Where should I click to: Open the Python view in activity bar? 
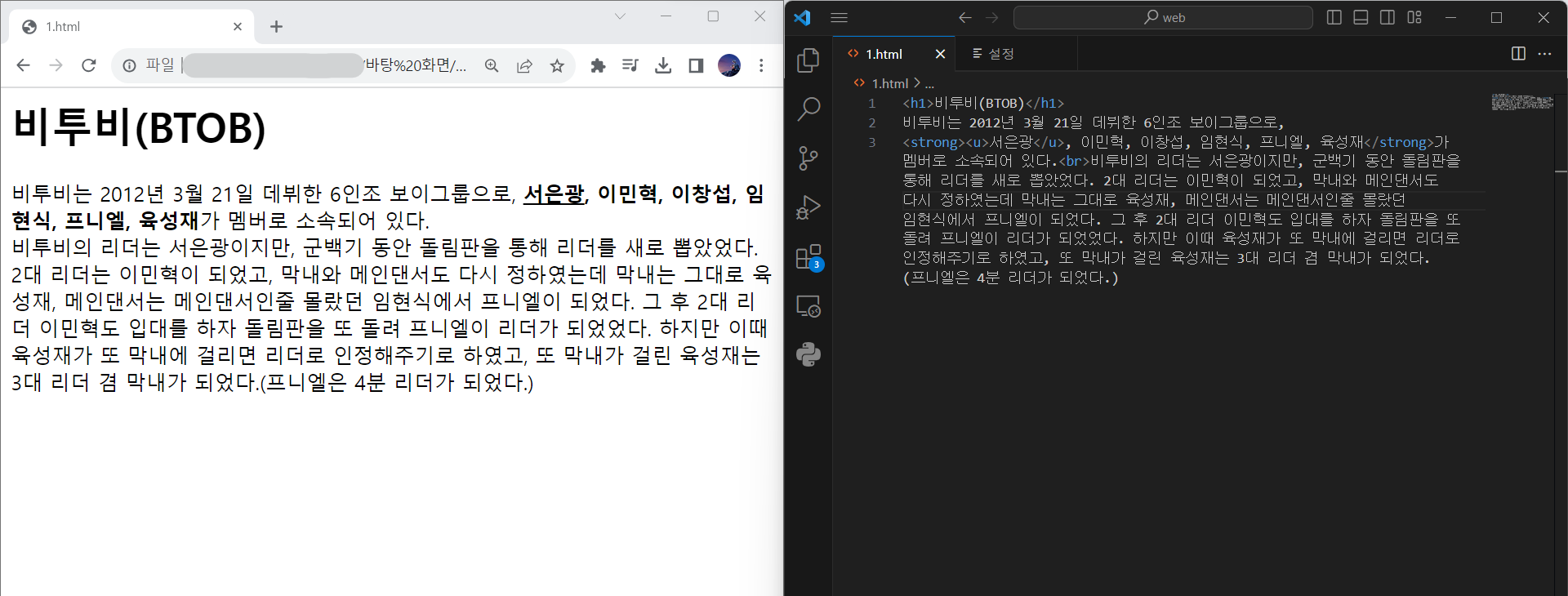tap(808, 354)
